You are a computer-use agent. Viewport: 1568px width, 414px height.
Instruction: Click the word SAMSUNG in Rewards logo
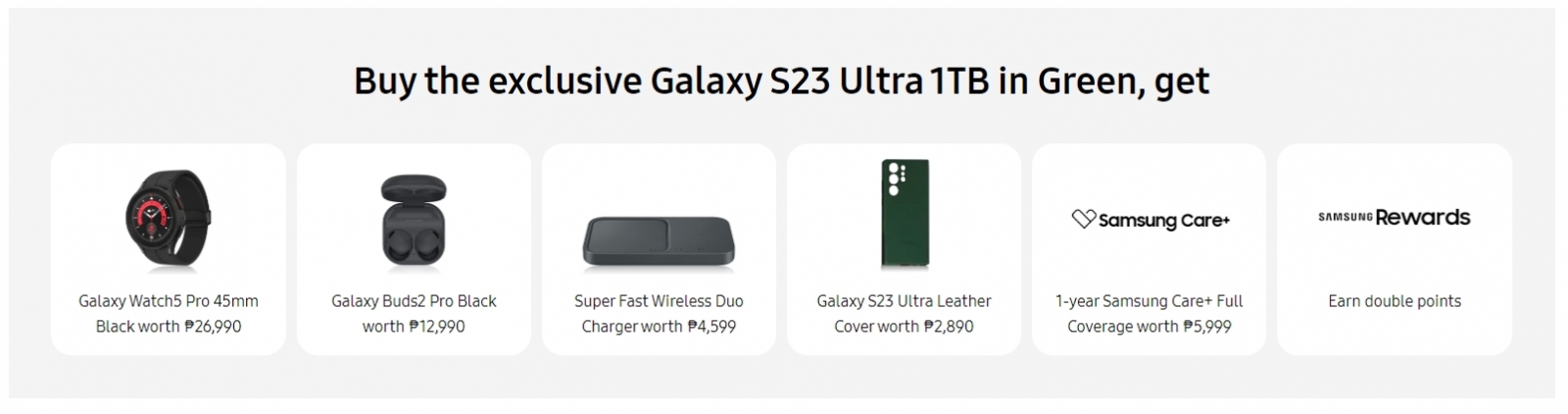tap(1345, 218)
